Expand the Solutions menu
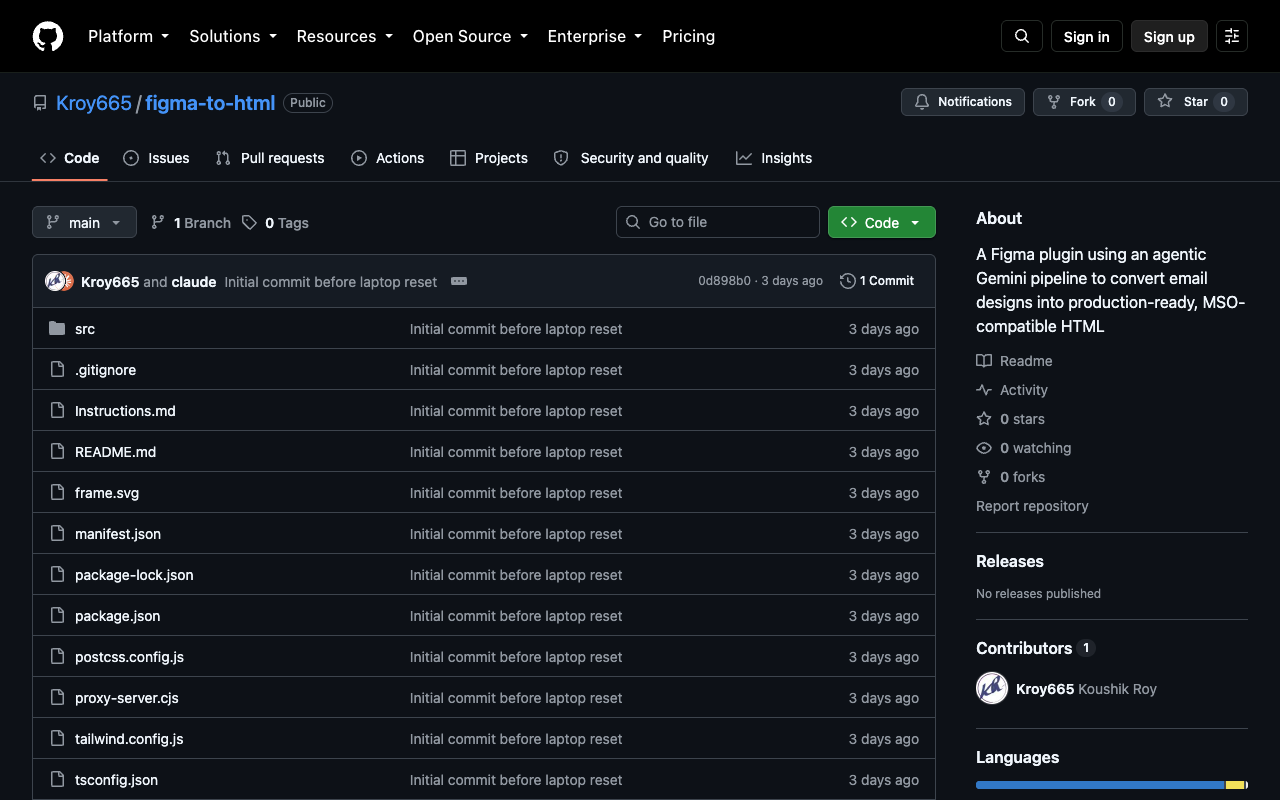The image size is (1280, 800). [234, 36]
